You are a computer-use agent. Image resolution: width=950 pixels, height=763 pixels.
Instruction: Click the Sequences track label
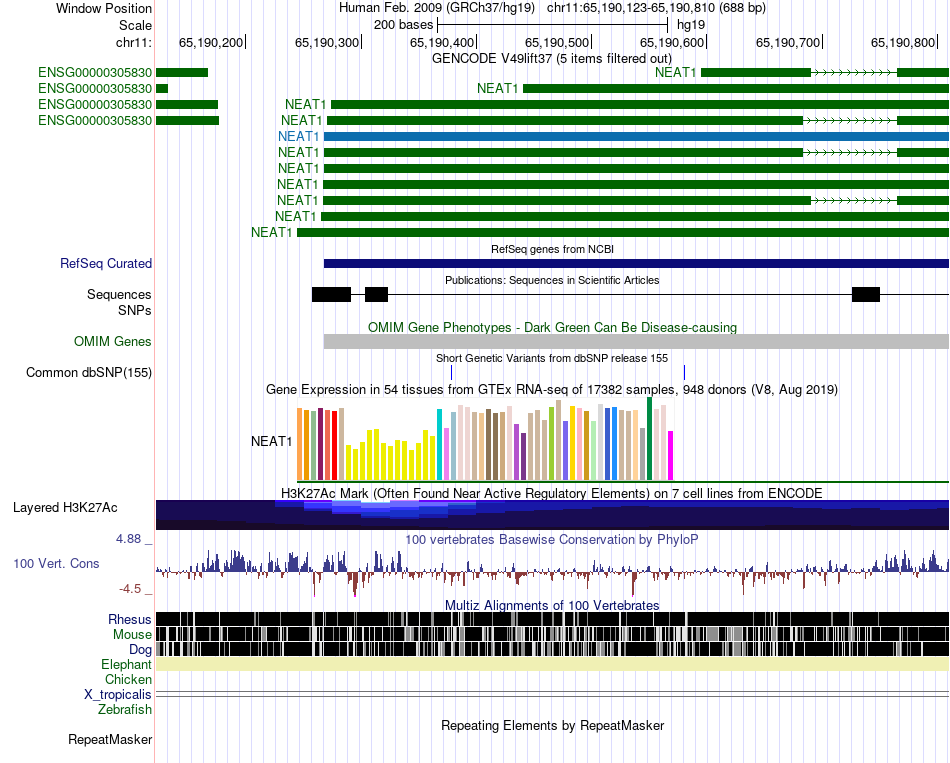[119, 295]
